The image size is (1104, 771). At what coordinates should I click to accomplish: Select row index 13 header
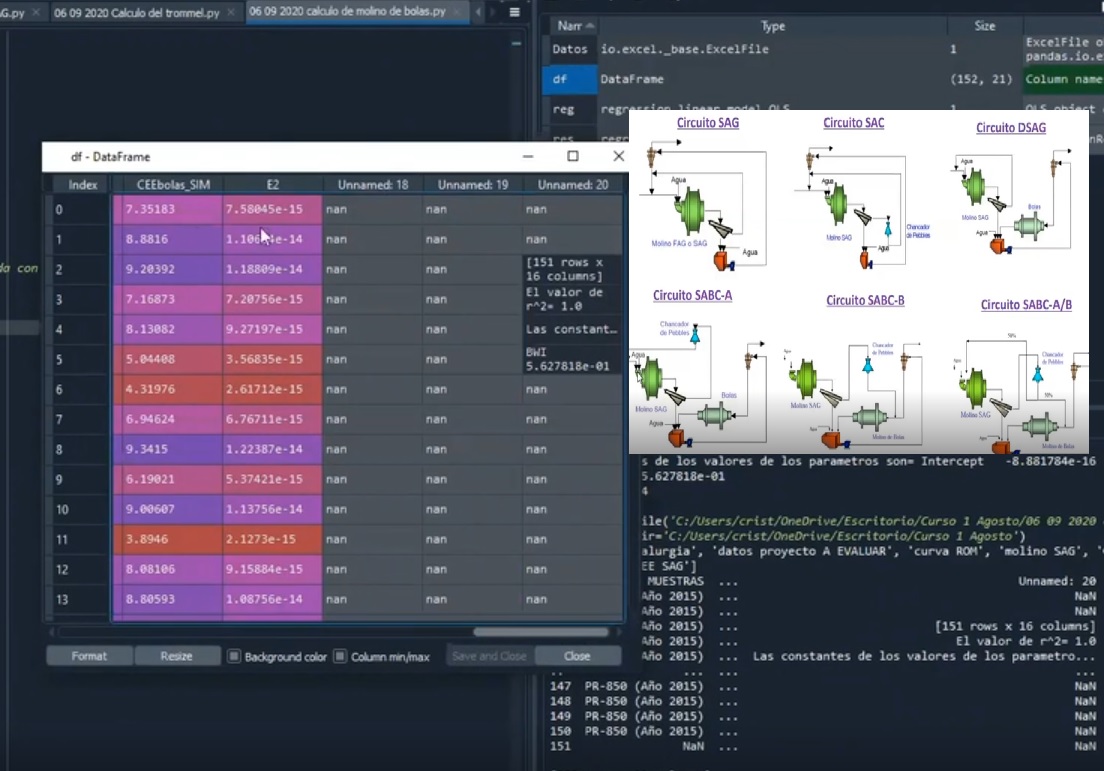(81, 599)
